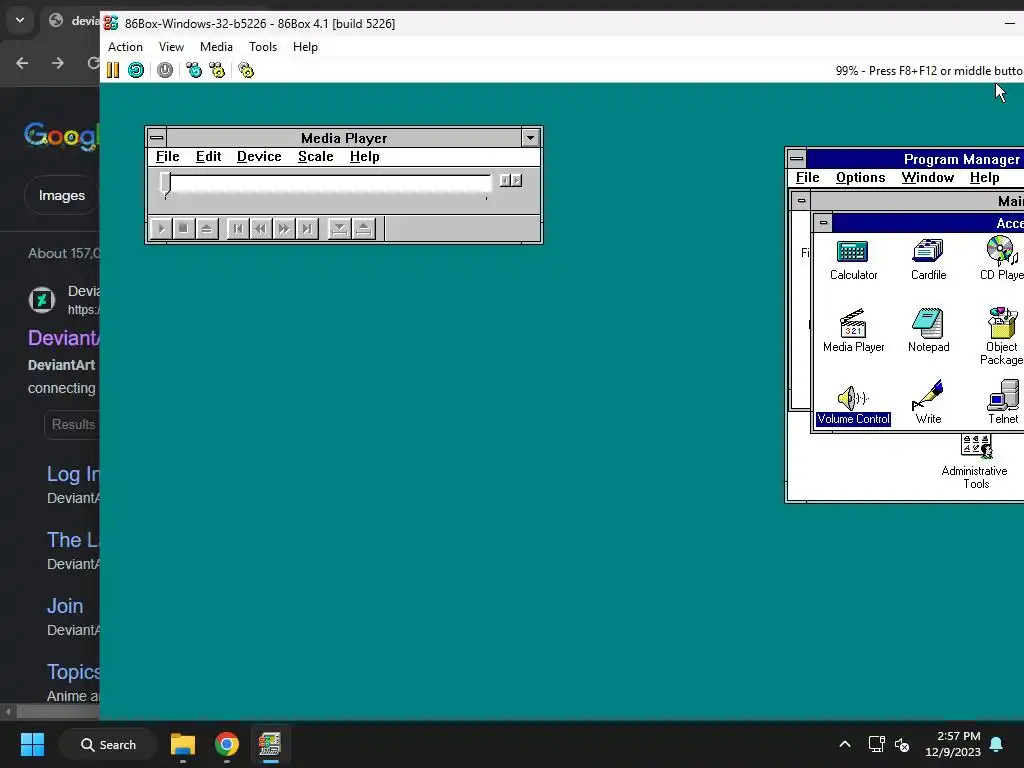Screen dimensions: 1024x768
Task: Open Media Player Scale menu
Action: 315,157
